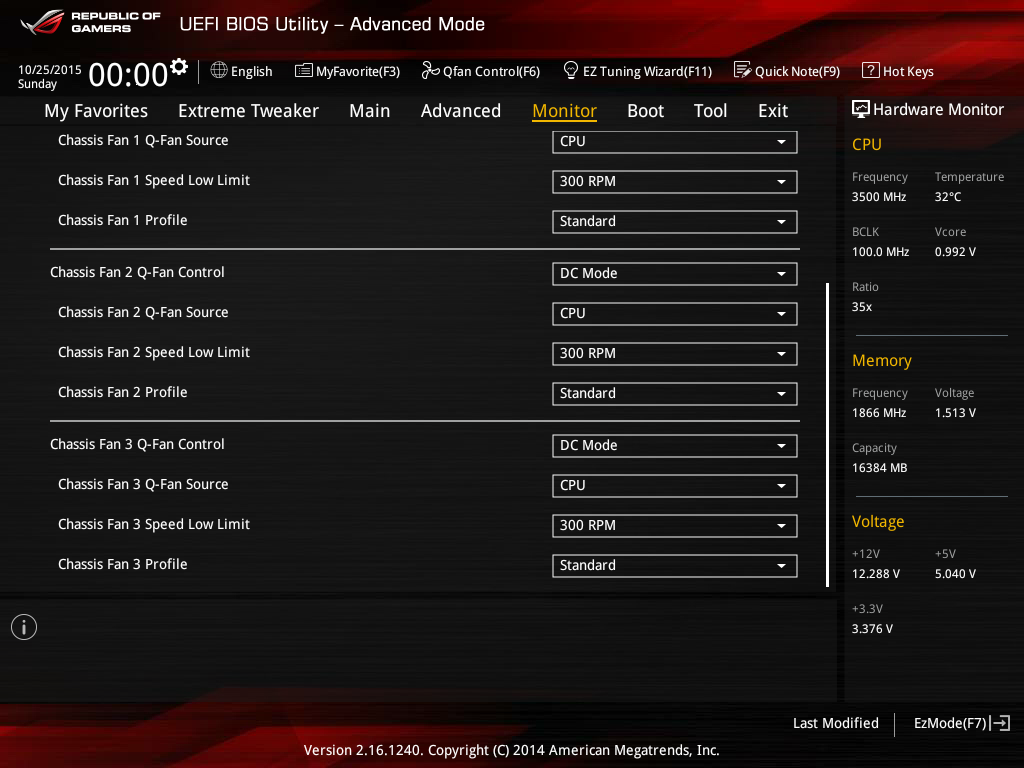Click the globe language icon
This screenshot has height=768, width=1024.
[219, 70]
